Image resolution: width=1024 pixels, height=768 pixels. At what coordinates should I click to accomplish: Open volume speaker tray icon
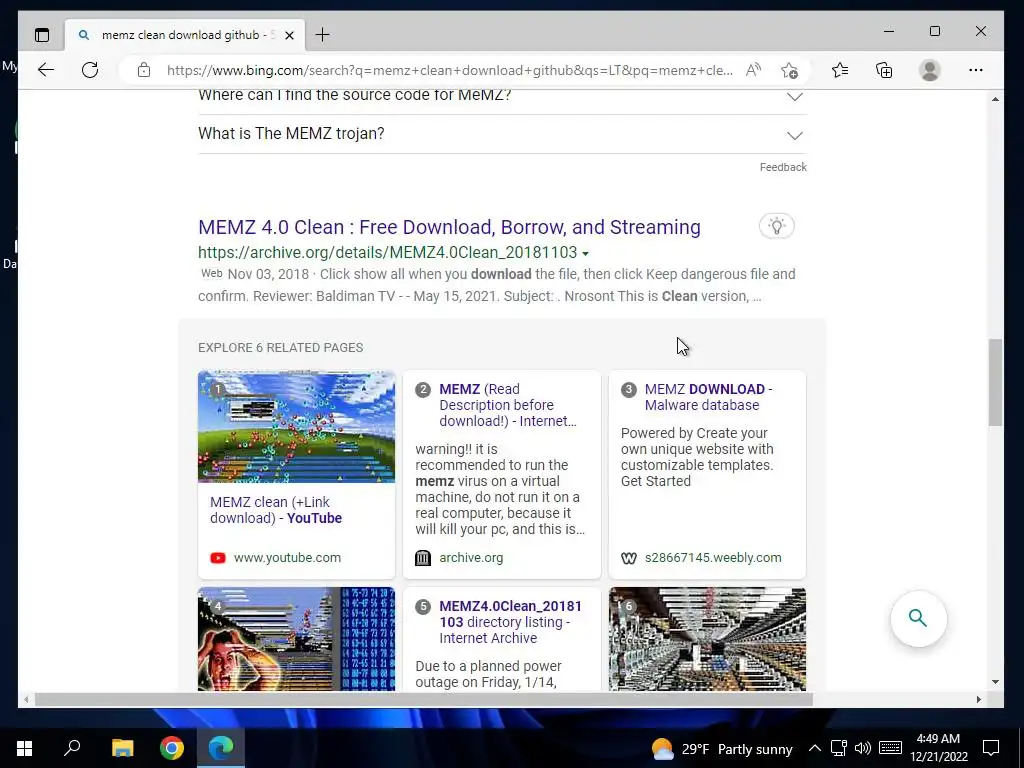pyautogui.click(x=863, y=748)
